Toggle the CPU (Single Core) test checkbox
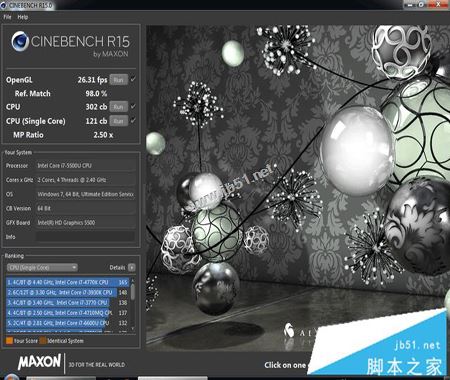 coord(133,121)
